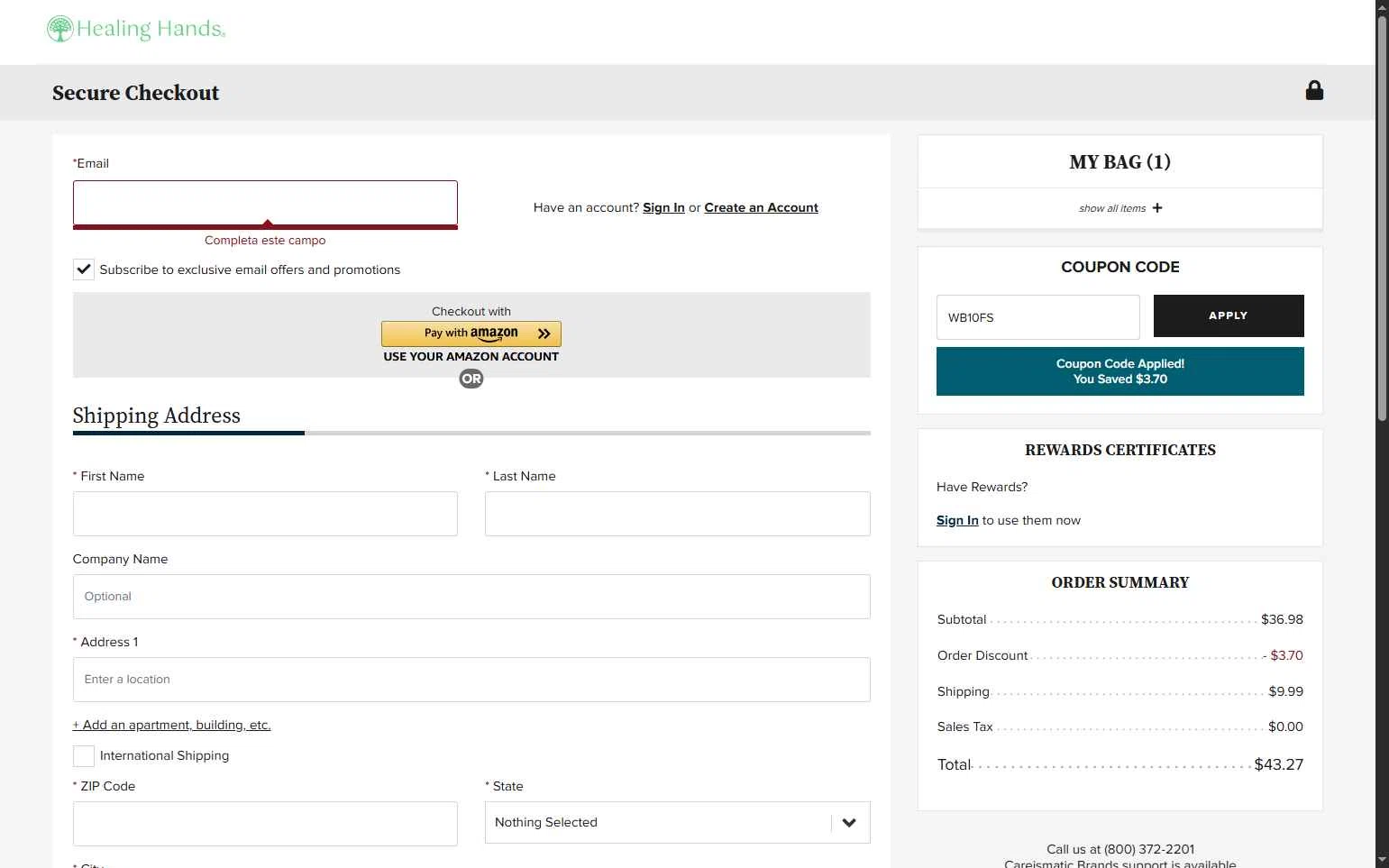The height and width of the screenshot is (868, 1389).
Task: Uncheck the email offers subscription checkbox
Action: click(84, 269)
